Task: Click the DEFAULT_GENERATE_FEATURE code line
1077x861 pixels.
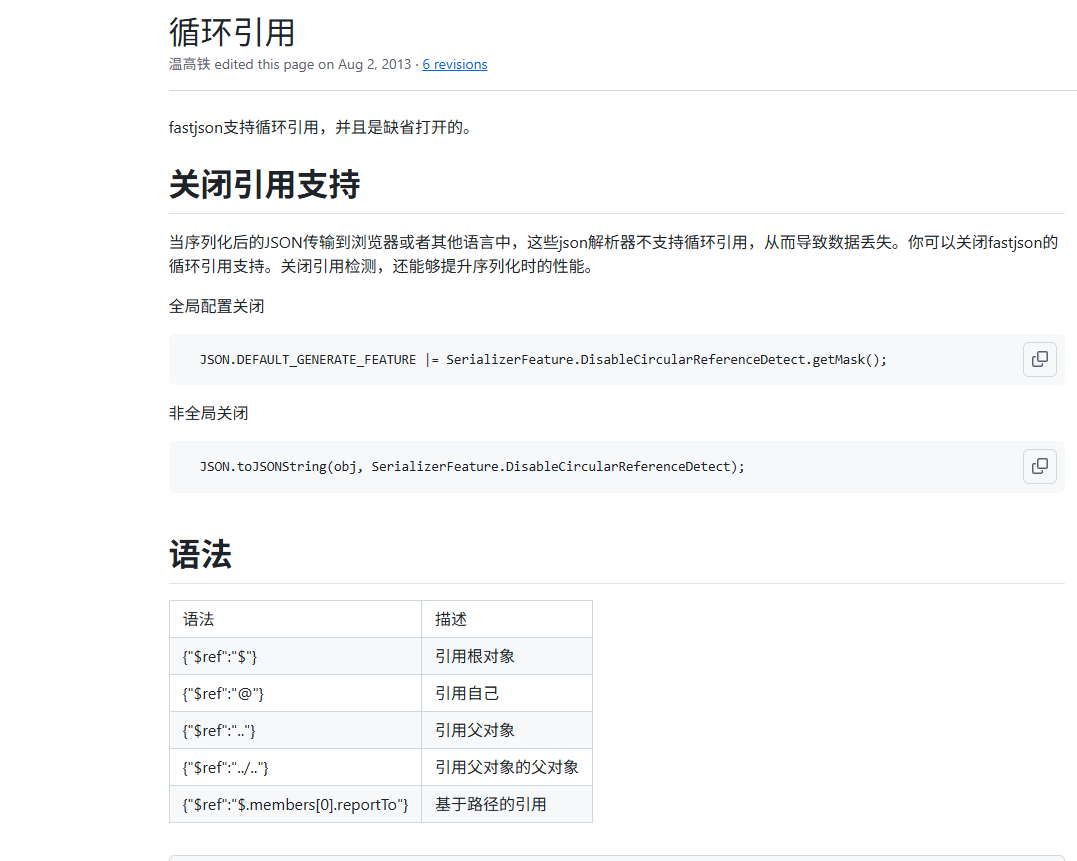Action: [543, 360]
